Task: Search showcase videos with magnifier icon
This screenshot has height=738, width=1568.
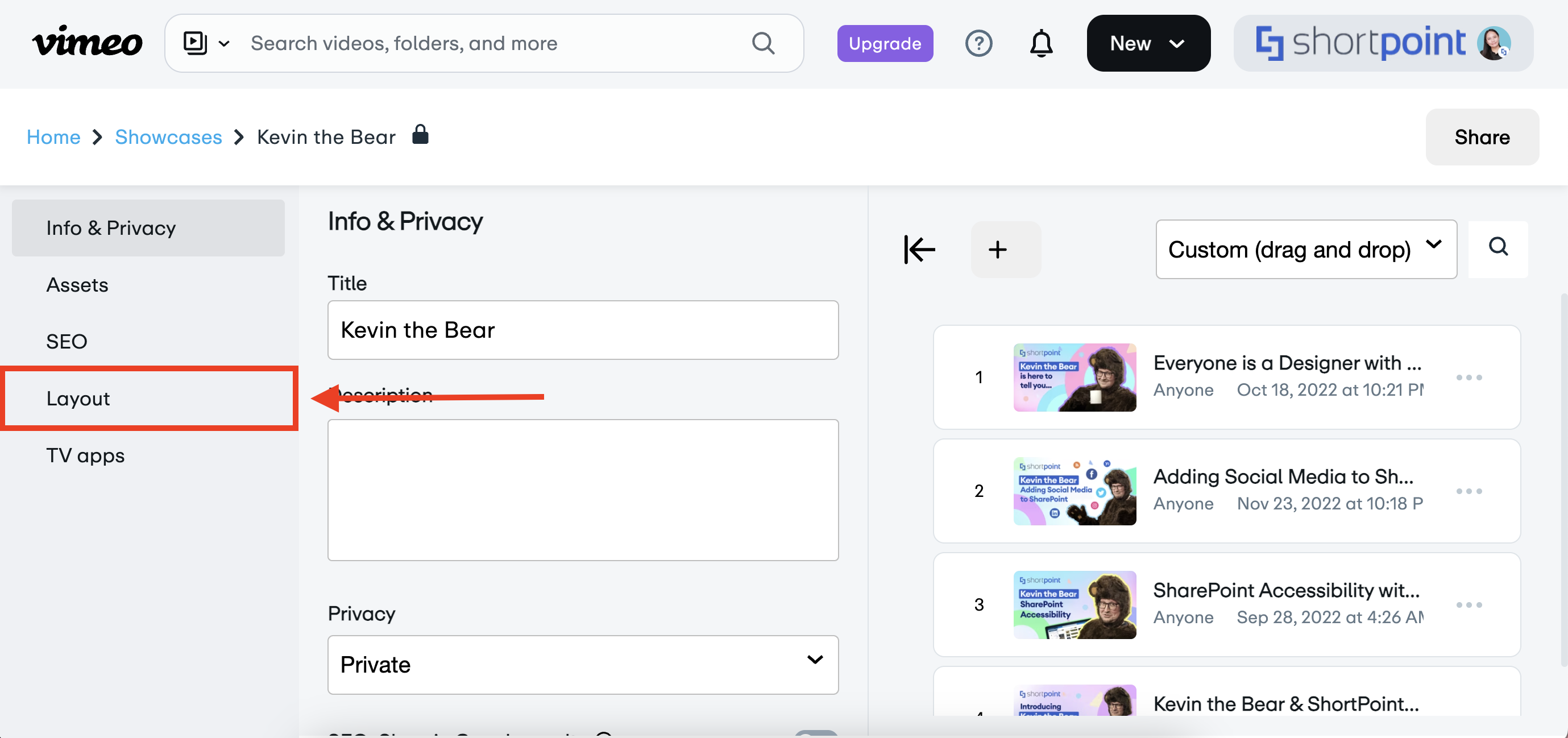Action: (x=1498, y=247)
